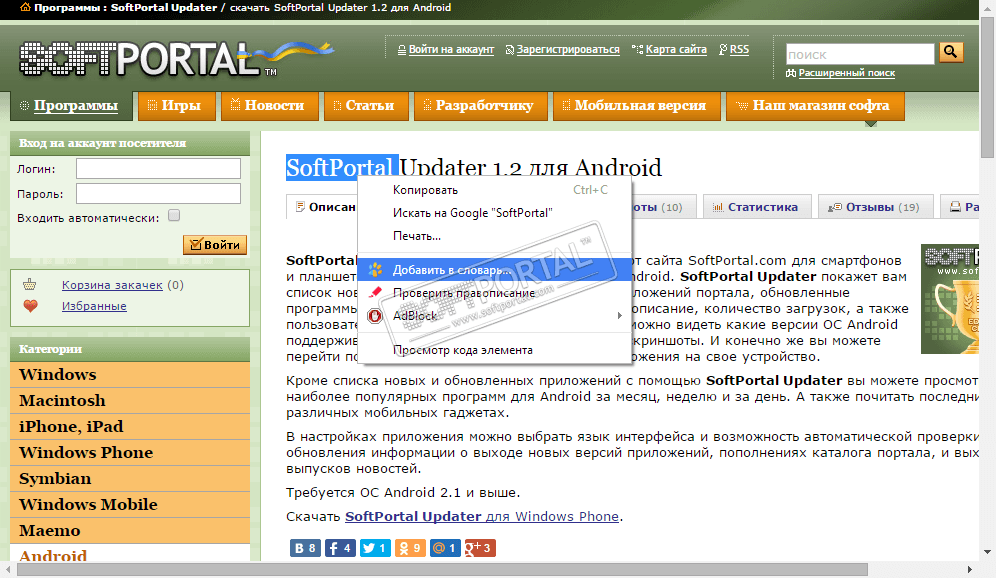Expand the AdBlock submenu arrow
The image size is (996, 578).
(619, 315)
